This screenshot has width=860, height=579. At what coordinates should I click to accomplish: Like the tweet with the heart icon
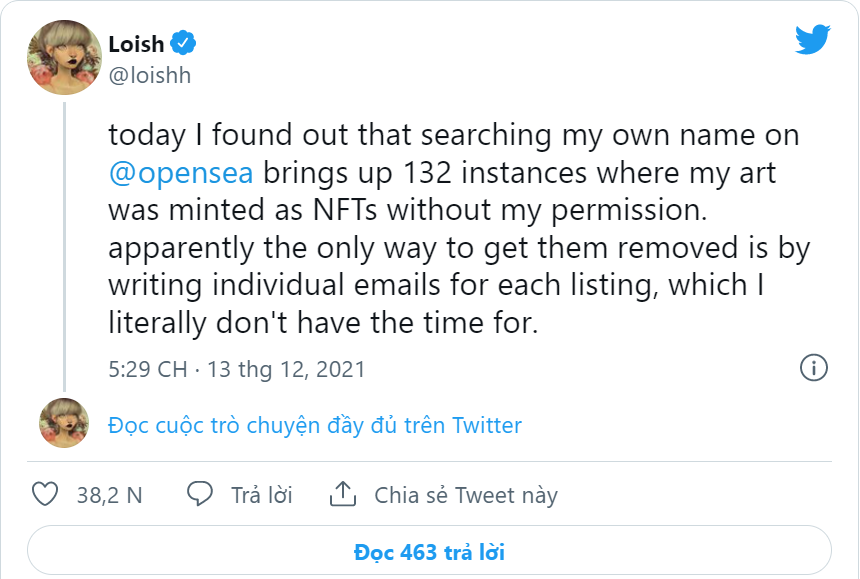[x=45, y=494]
